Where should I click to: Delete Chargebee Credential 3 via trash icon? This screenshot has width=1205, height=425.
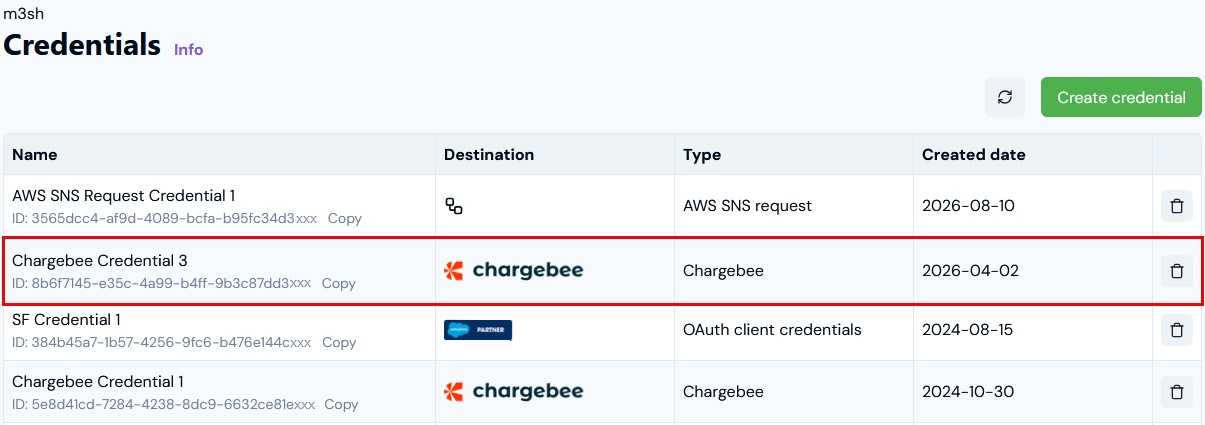tap(1177, 270)
